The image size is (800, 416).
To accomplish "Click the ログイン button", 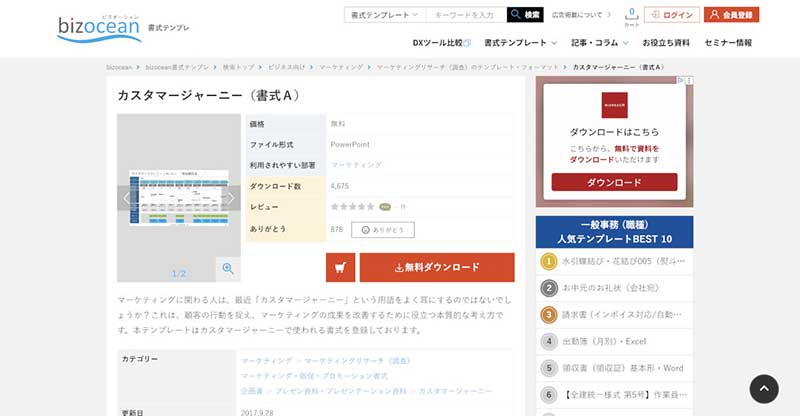I will click(x=672, y=15).
